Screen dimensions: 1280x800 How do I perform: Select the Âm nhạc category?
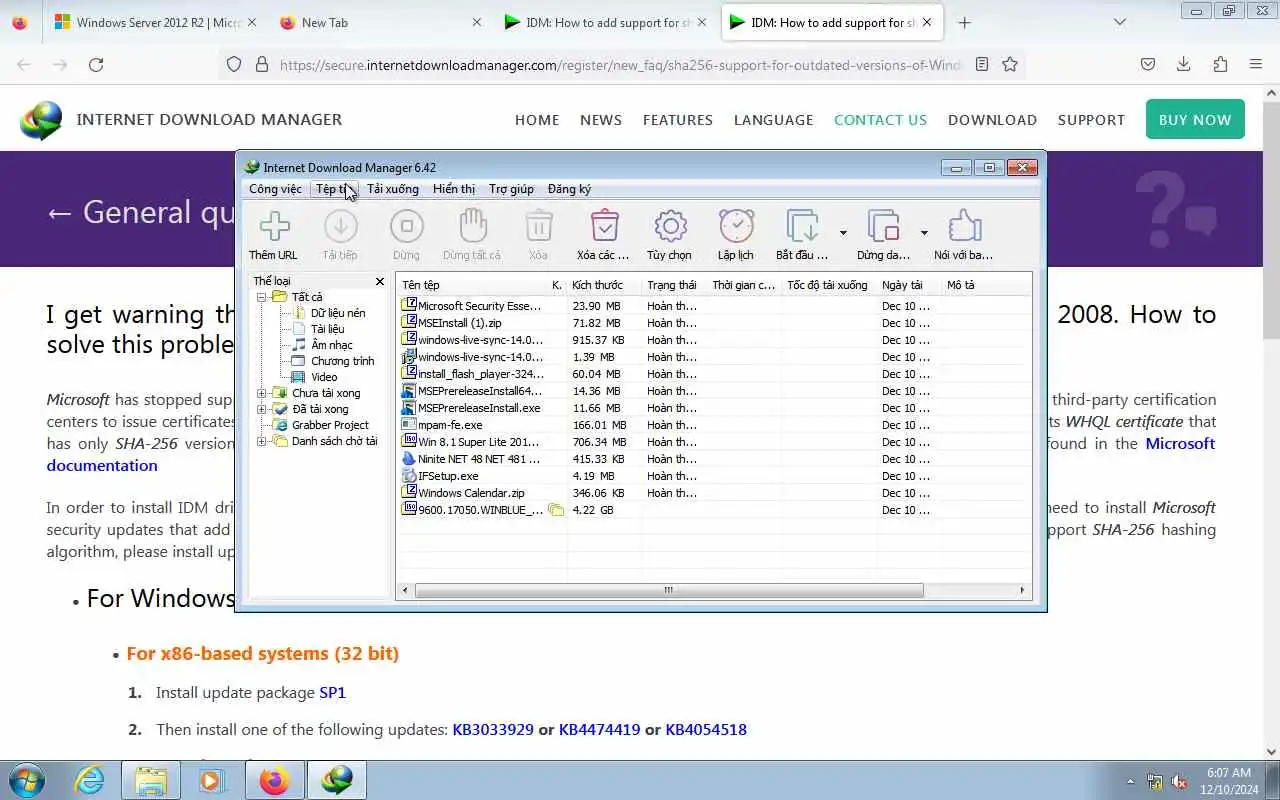[332, 345]
